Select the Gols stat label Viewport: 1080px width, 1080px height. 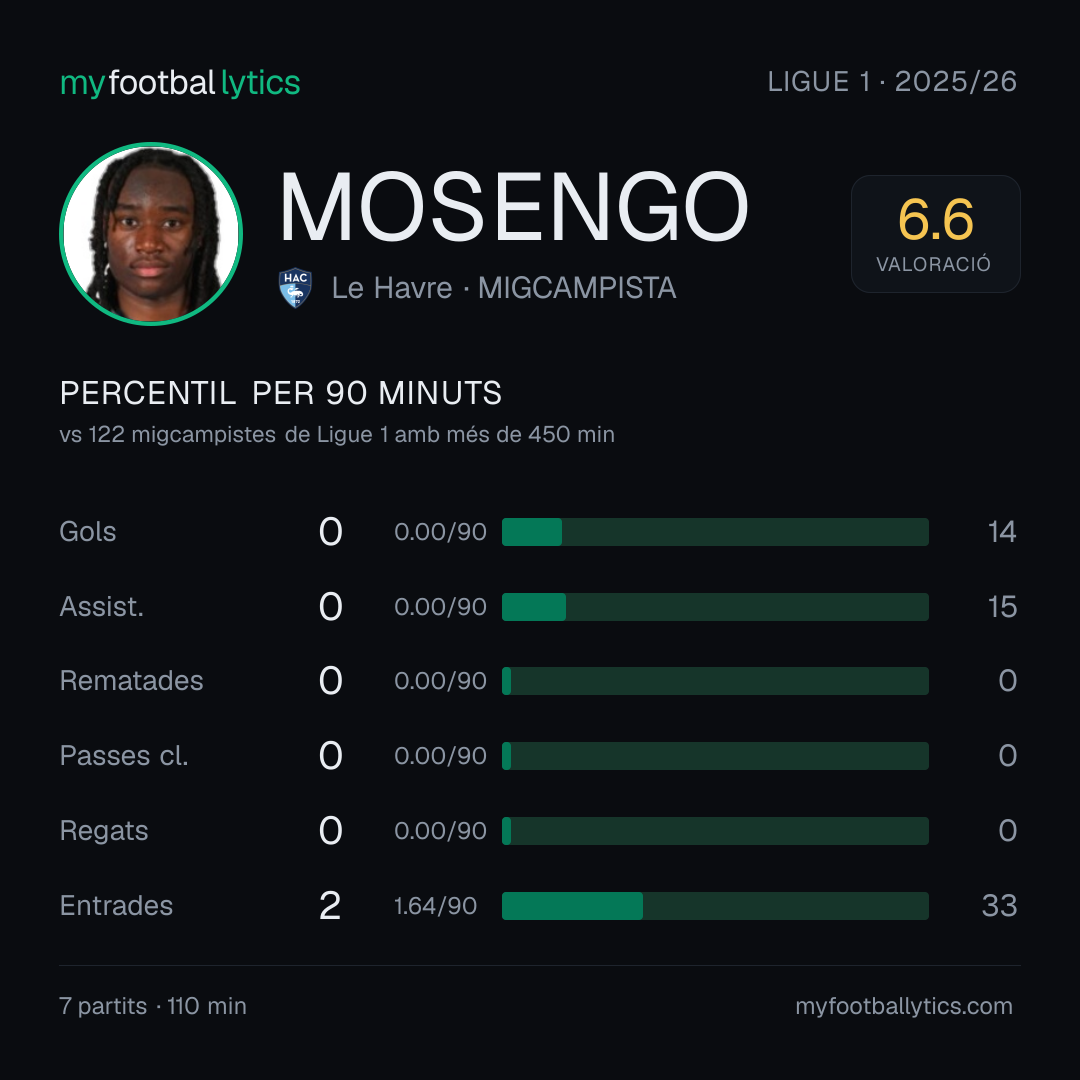(x=87, y=532)
